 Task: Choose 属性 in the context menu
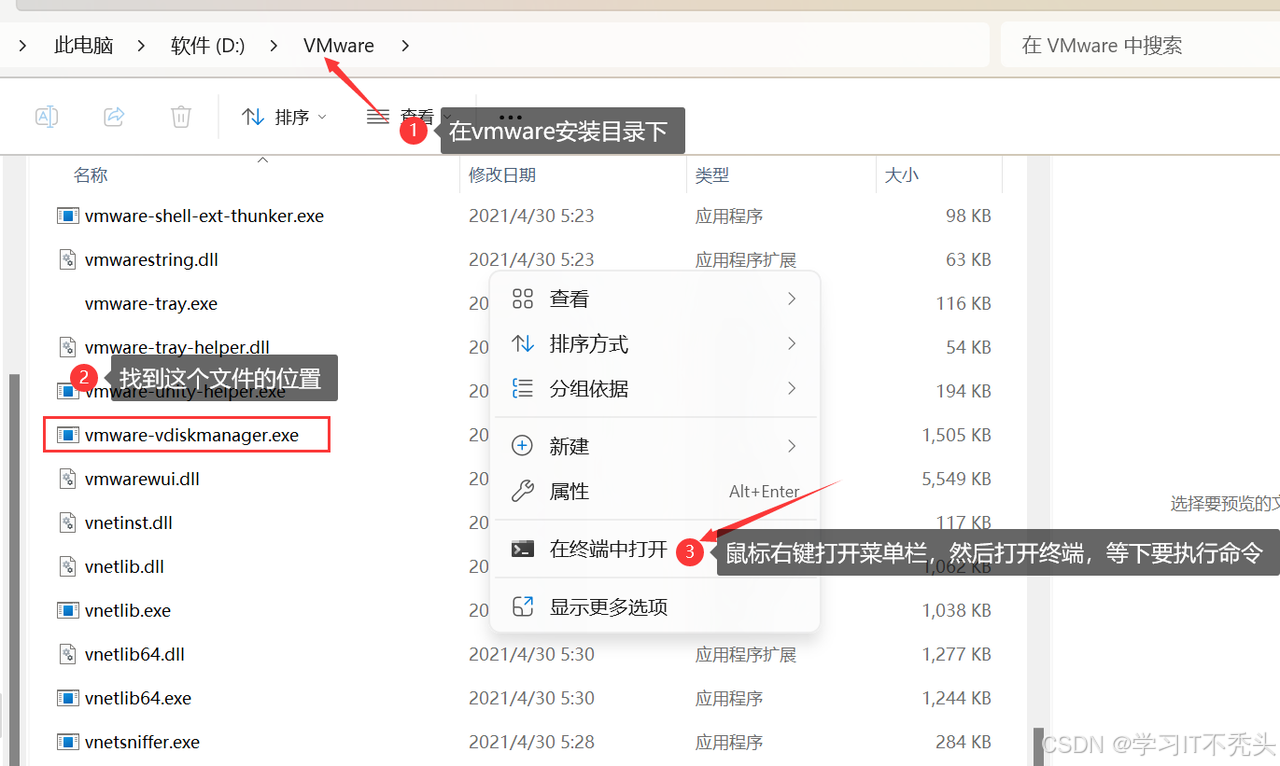(655, 491)
